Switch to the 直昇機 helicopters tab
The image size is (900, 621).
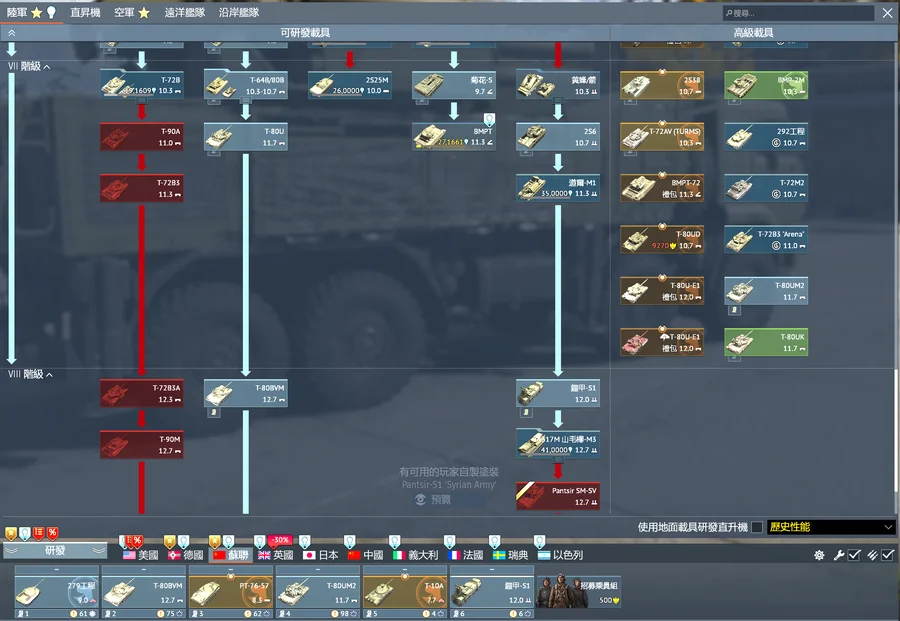85,13
